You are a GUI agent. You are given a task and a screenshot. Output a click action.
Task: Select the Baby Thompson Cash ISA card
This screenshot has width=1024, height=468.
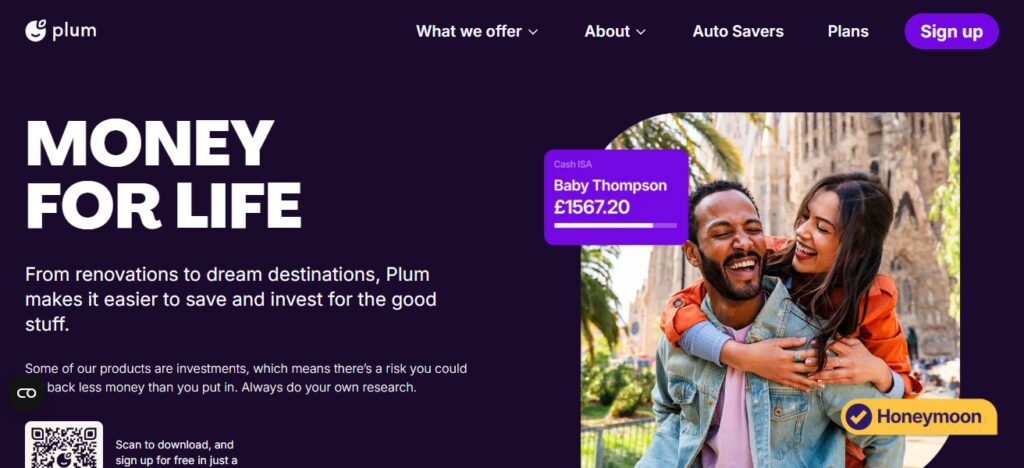pyautogui.click(x=616, y=197)
